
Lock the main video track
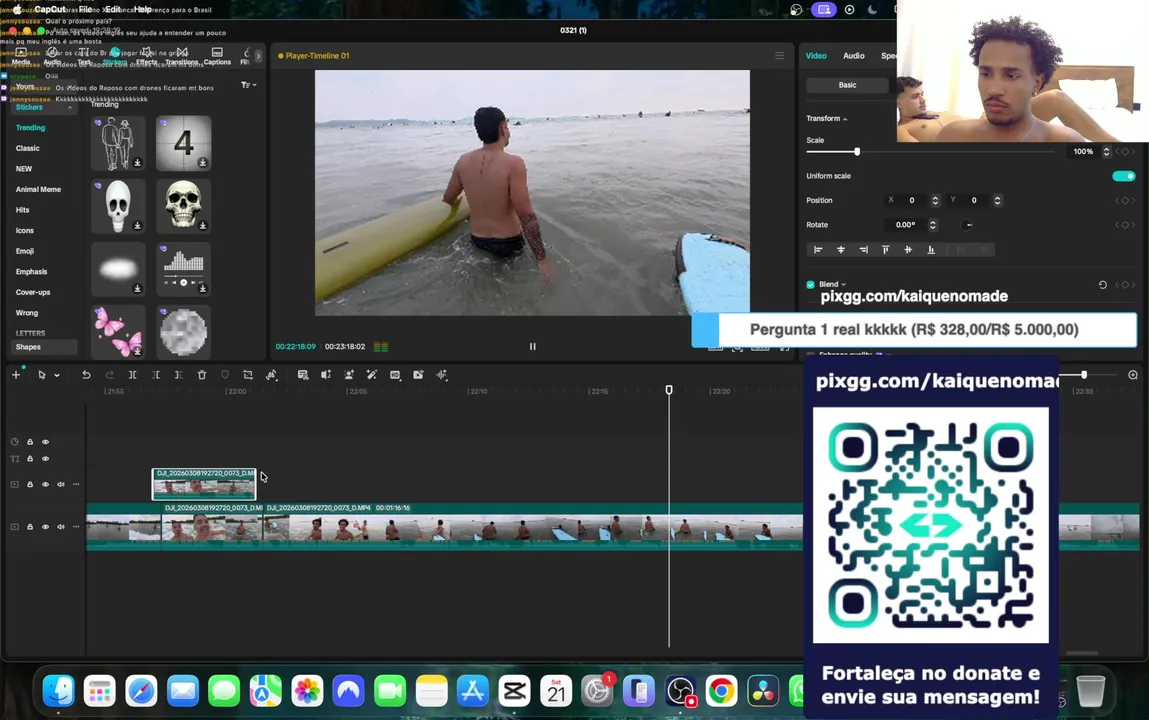pos(30,527)
